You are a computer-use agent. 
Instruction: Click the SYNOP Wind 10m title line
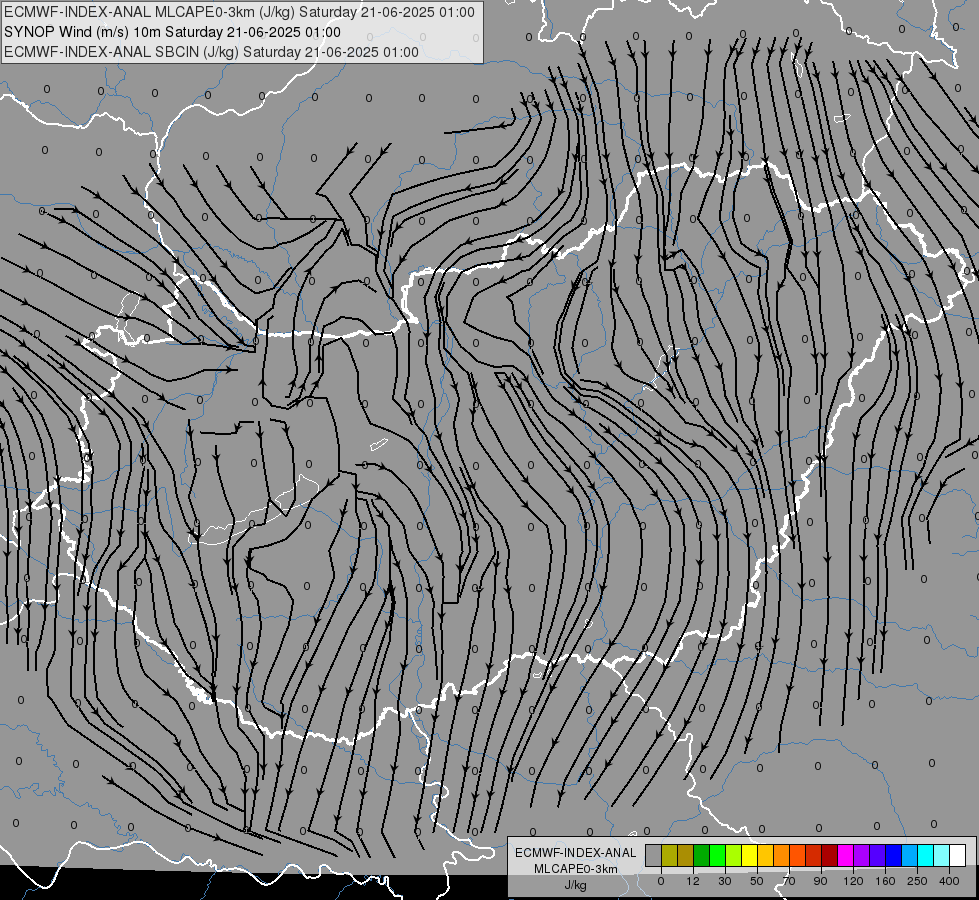[x=172, y=32]
